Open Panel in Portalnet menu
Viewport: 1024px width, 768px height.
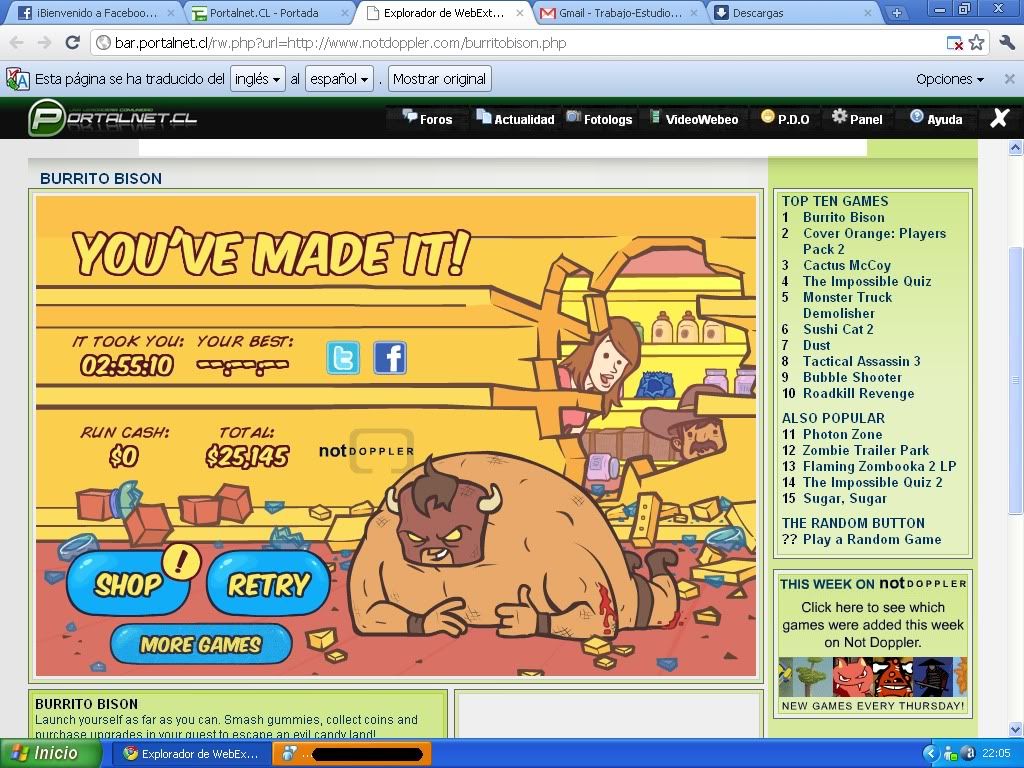pos(857,119)
